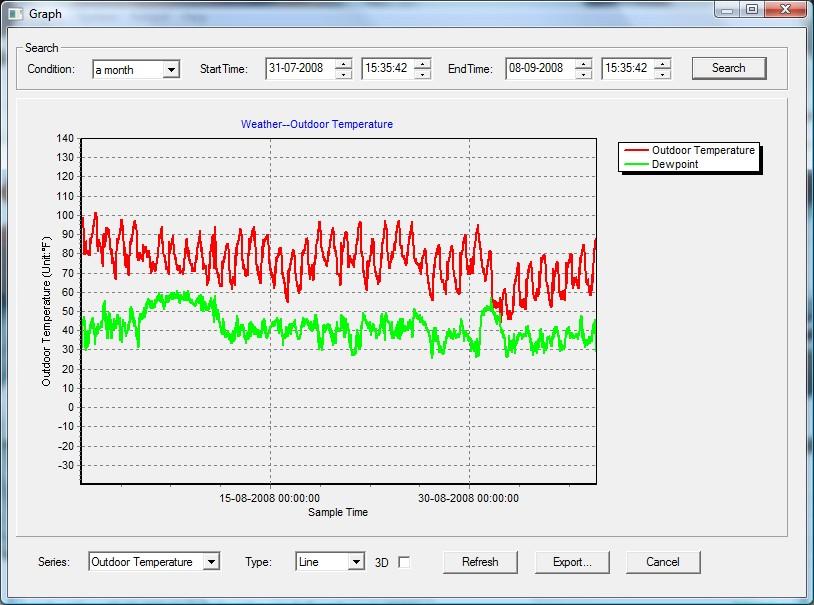The height and width of the screenshot is (605, 814).
Task: Increase the start date with up arrow
Action: pyautogui.click(x=344, y=64)
